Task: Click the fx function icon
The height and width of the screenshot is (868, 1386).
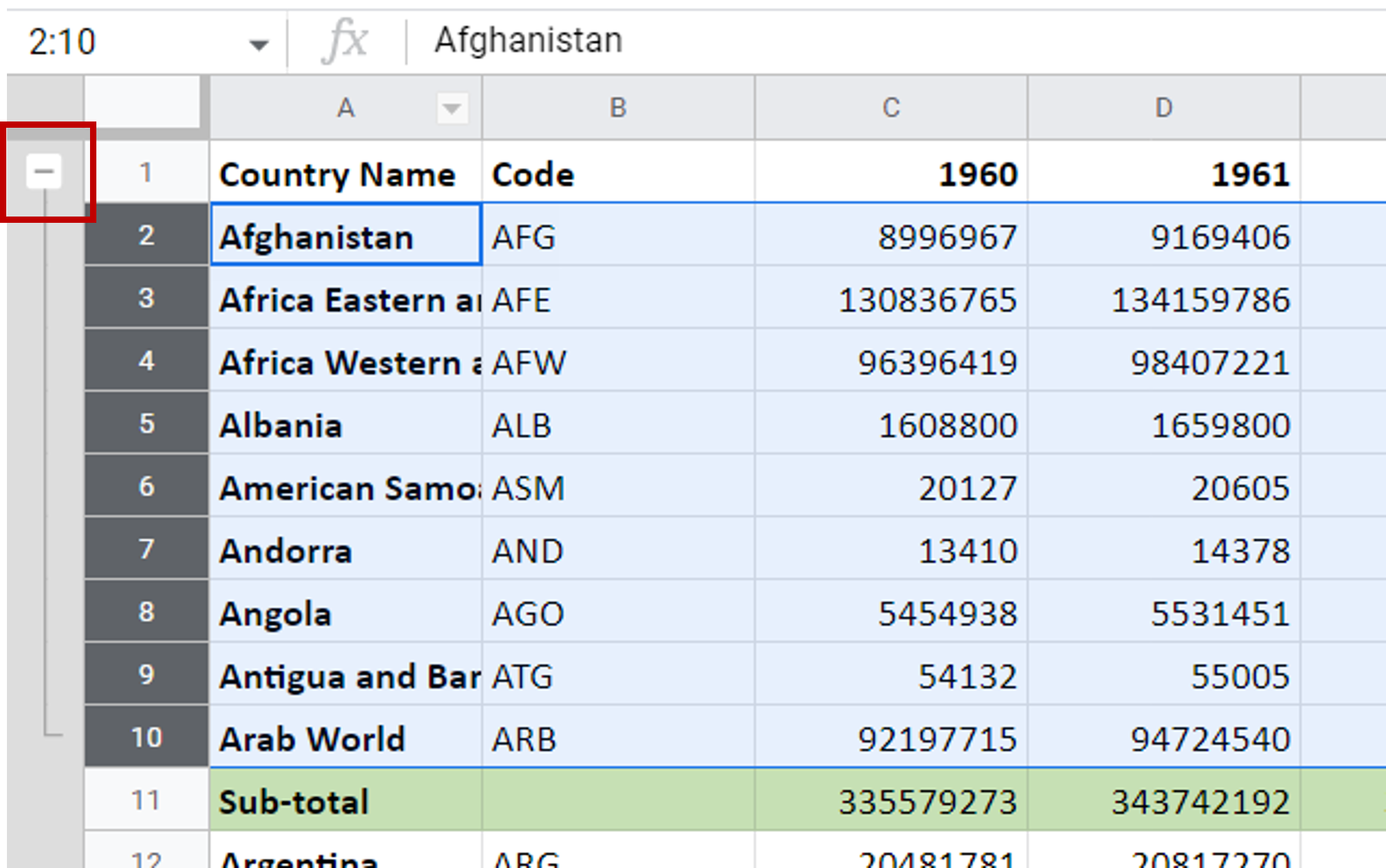Action: click(x=345, y=41)
